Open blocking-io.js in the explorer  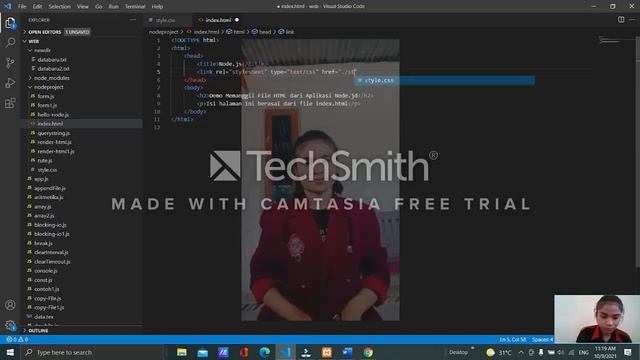(x=50, y=225)
